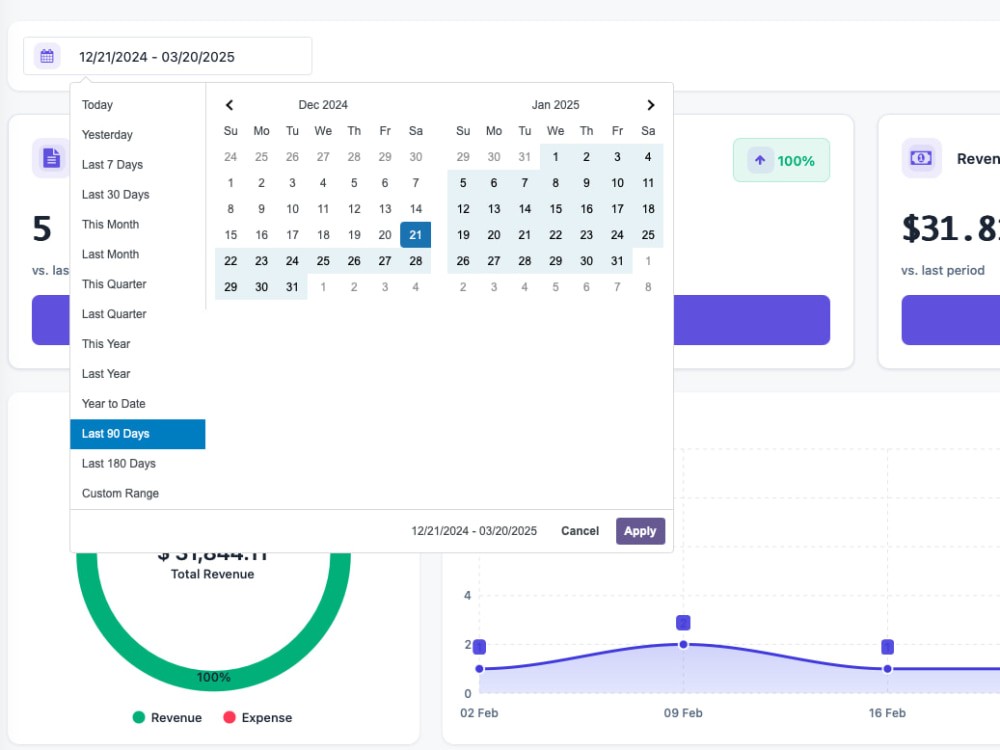This screenshot has height=750, width=1000.
Task: Select Today preset
Action: point(138,105)
